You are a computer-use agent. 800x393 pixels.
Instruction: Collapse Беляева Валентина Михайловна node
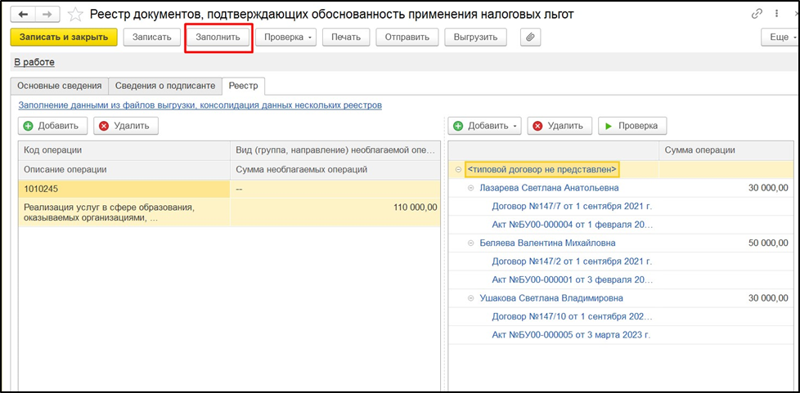point(470,243)
